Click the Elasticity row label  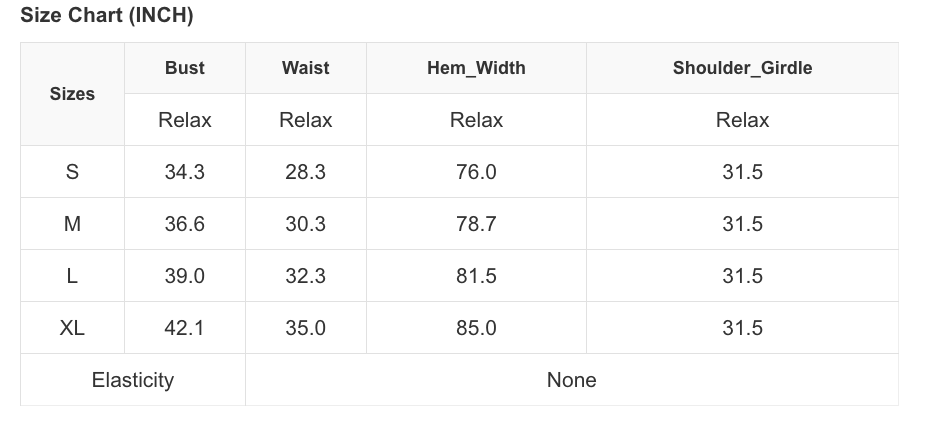[x=132, y=380]
